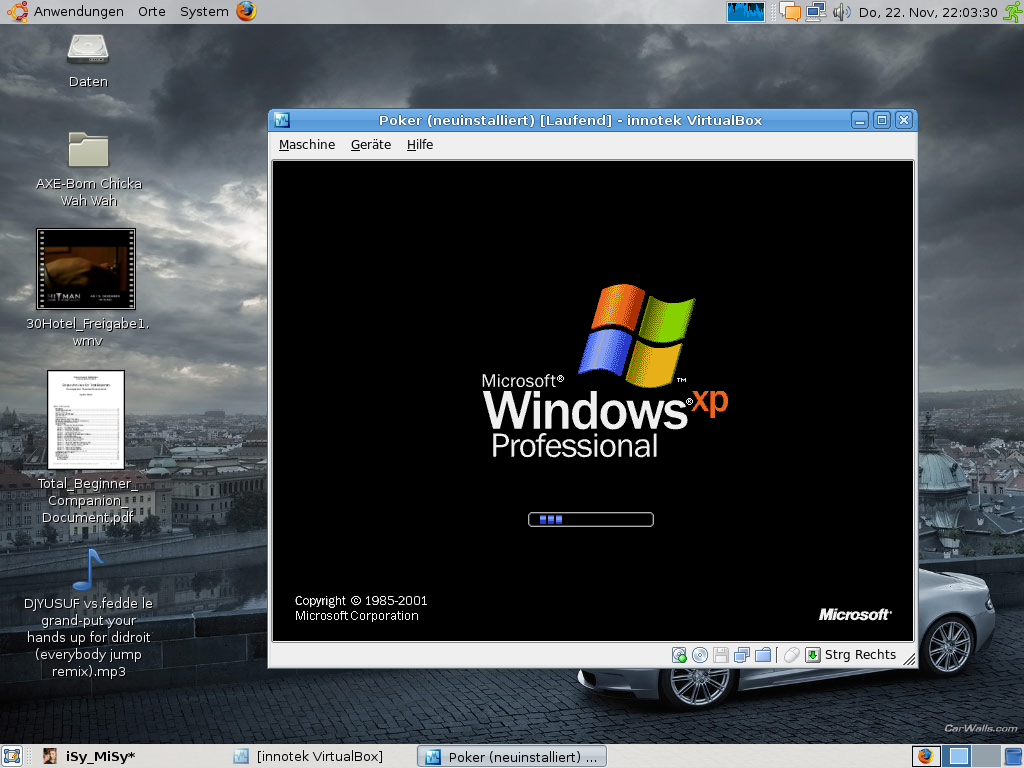Click the shared folders status icon

(763, 655)
